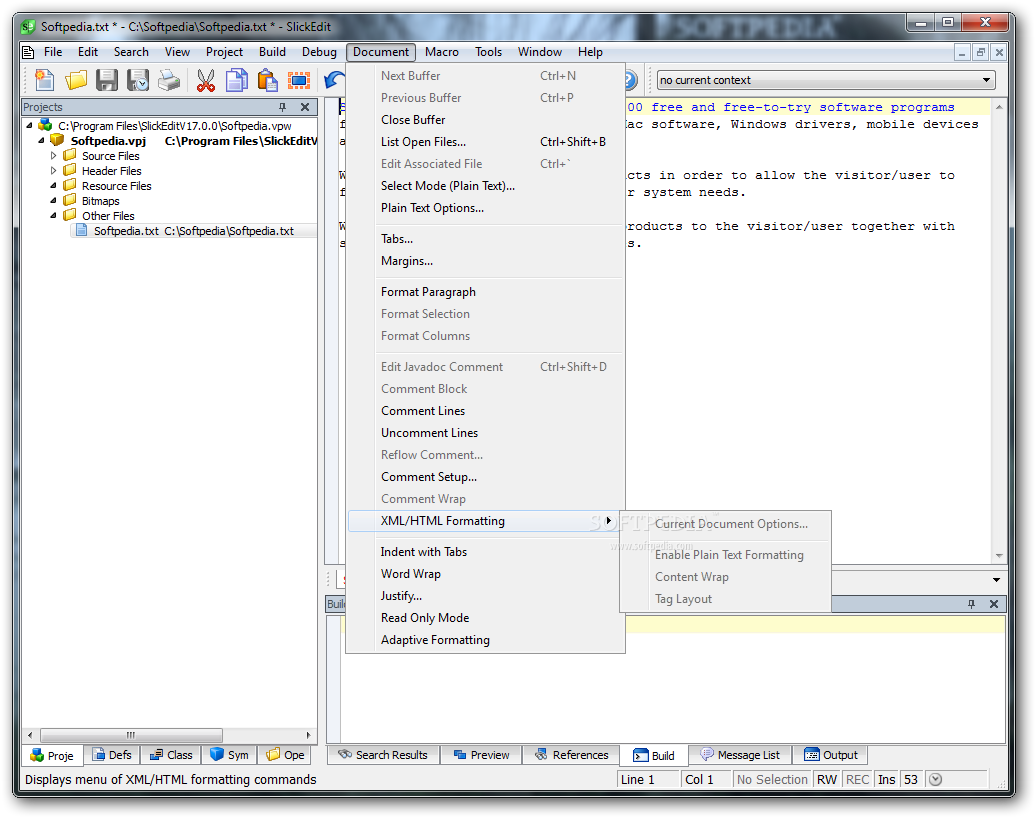Click Line 1 status bar field
The width and height of the screenshot is (1036, 818).
coord(648,780)
